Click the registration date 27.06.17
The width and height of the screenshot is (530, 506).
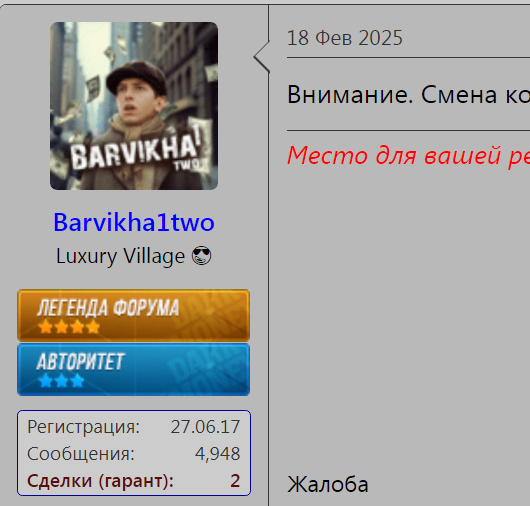[205, 427]
